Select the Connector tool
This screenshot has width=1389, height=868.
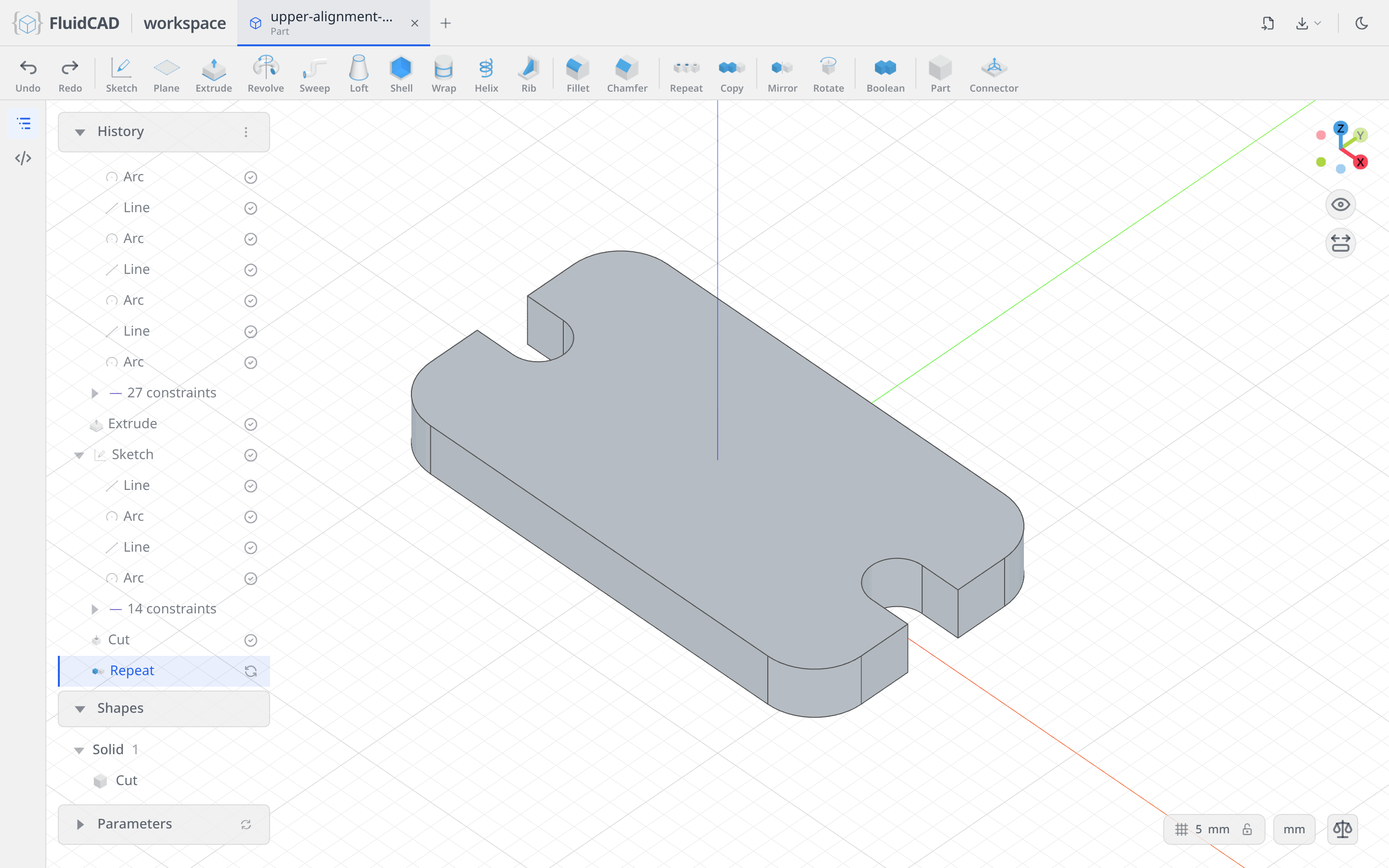click(x=994, y=73)
